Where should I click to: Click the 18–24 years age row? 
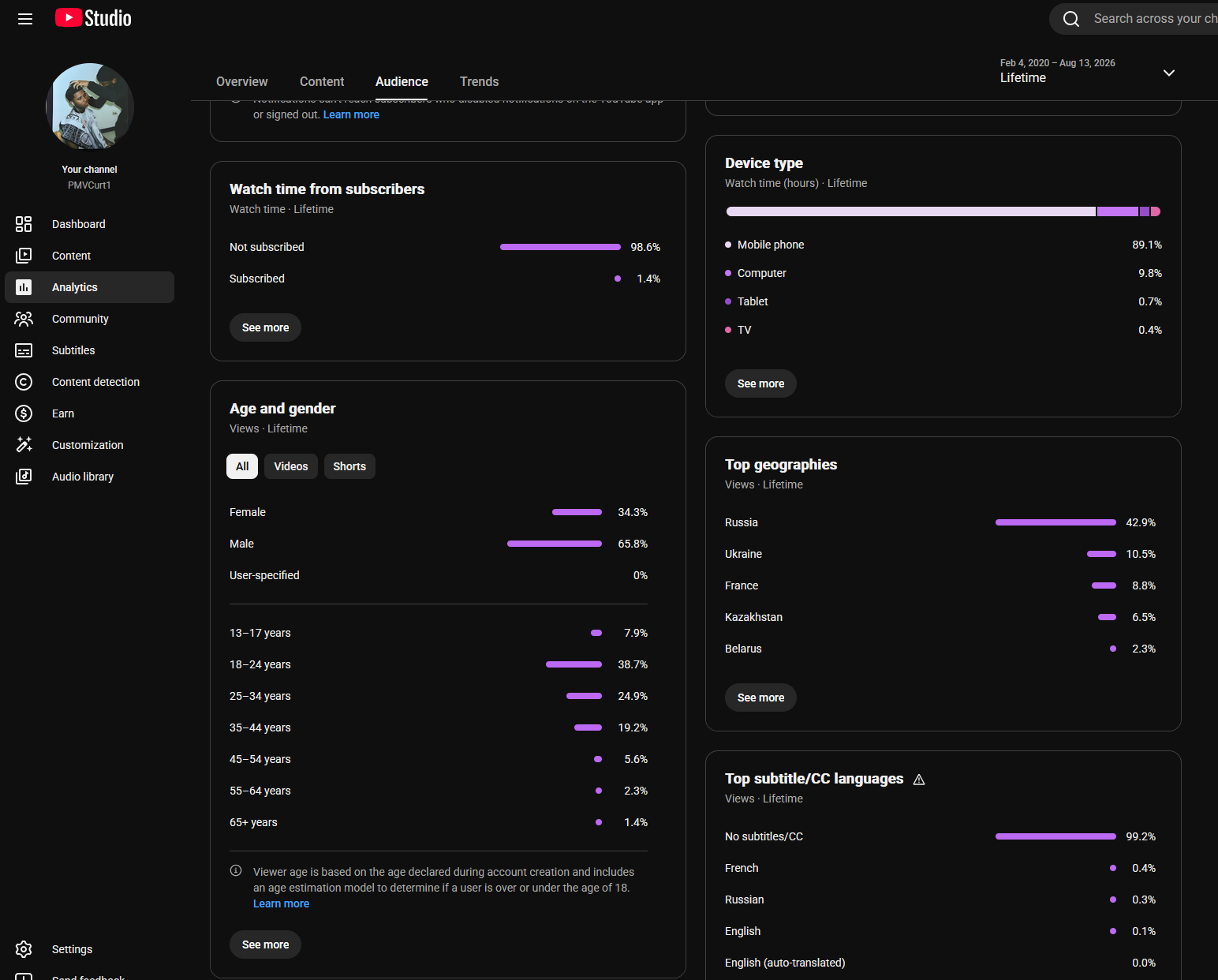pyautogui.click(x=439, y=664)
